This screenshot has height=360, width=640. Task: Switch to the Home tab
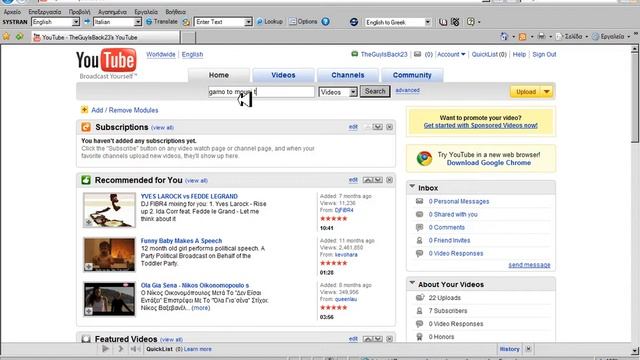pyautogui.click(x=219, y=75)
